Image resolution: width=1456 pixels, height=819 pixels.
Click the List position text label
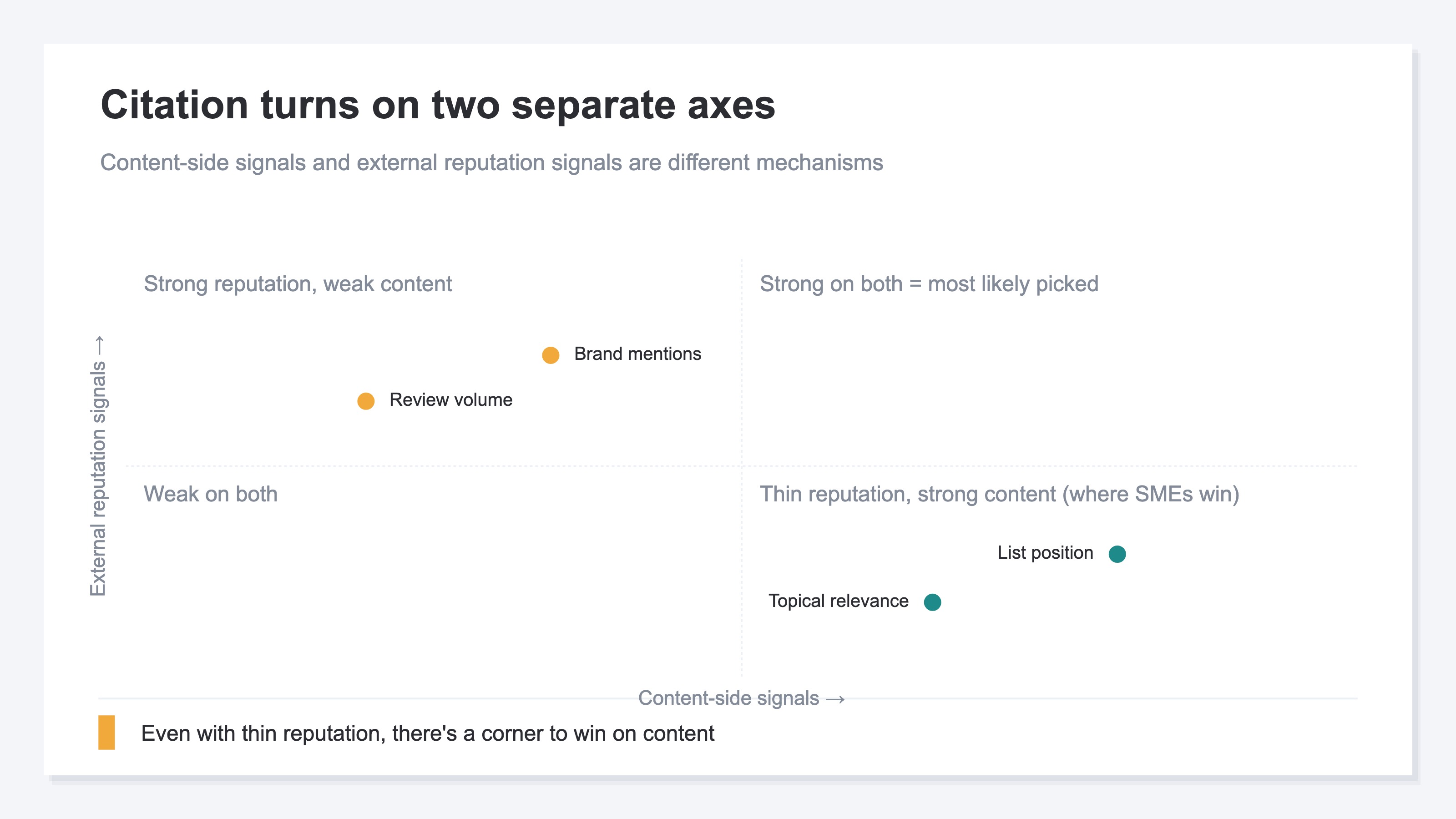[x=1045, y=553]
